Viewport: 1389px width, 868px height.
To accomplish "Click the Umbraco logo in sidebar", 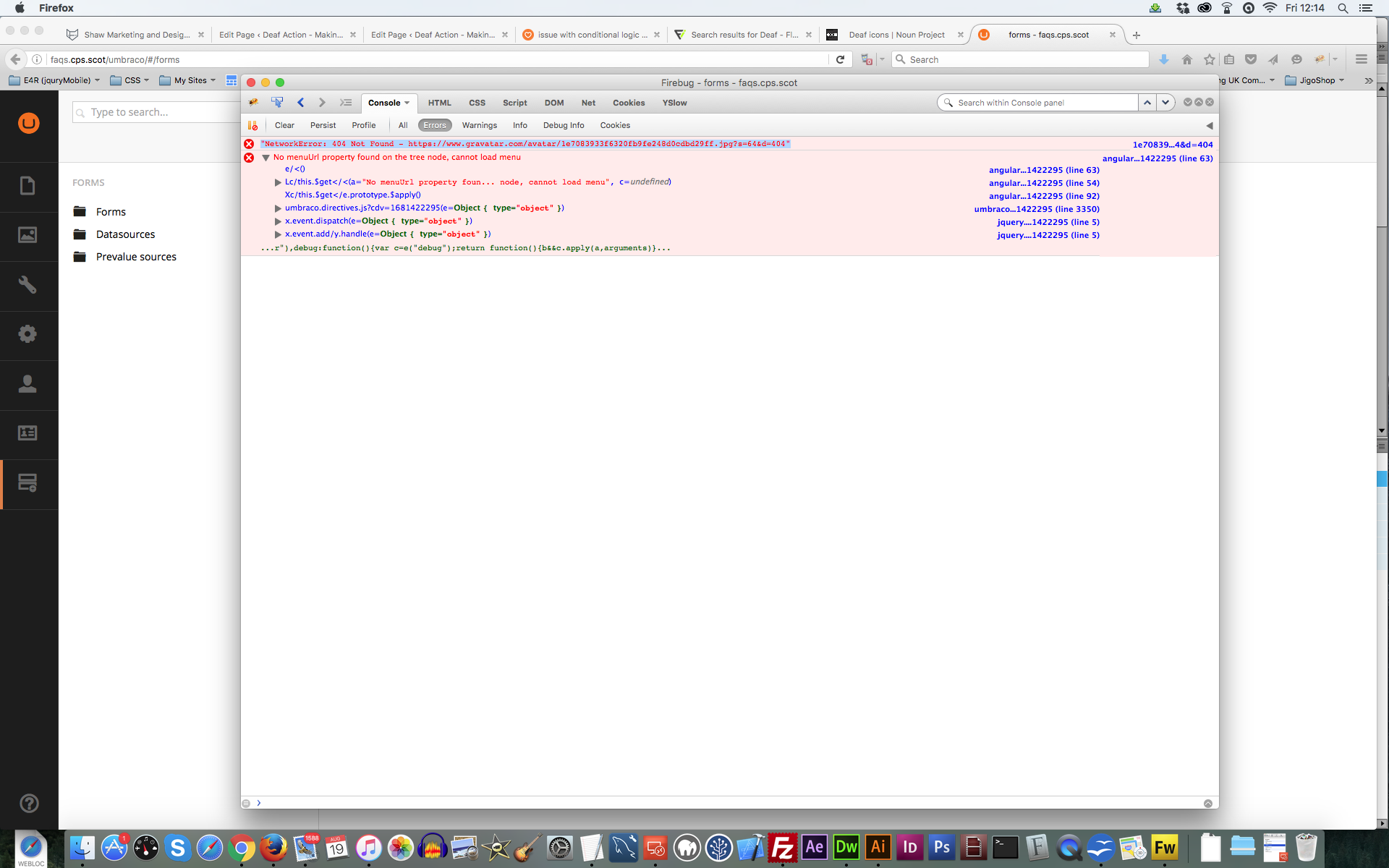I will pyautogui.click(x=29, y=123).
